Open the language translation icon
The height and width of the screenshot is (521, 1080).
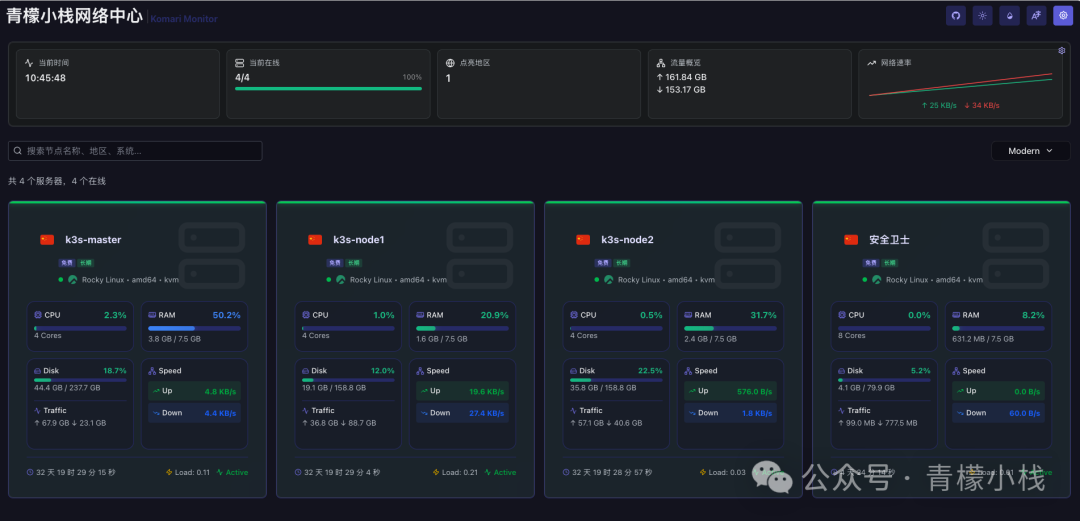click(1036, 16)
